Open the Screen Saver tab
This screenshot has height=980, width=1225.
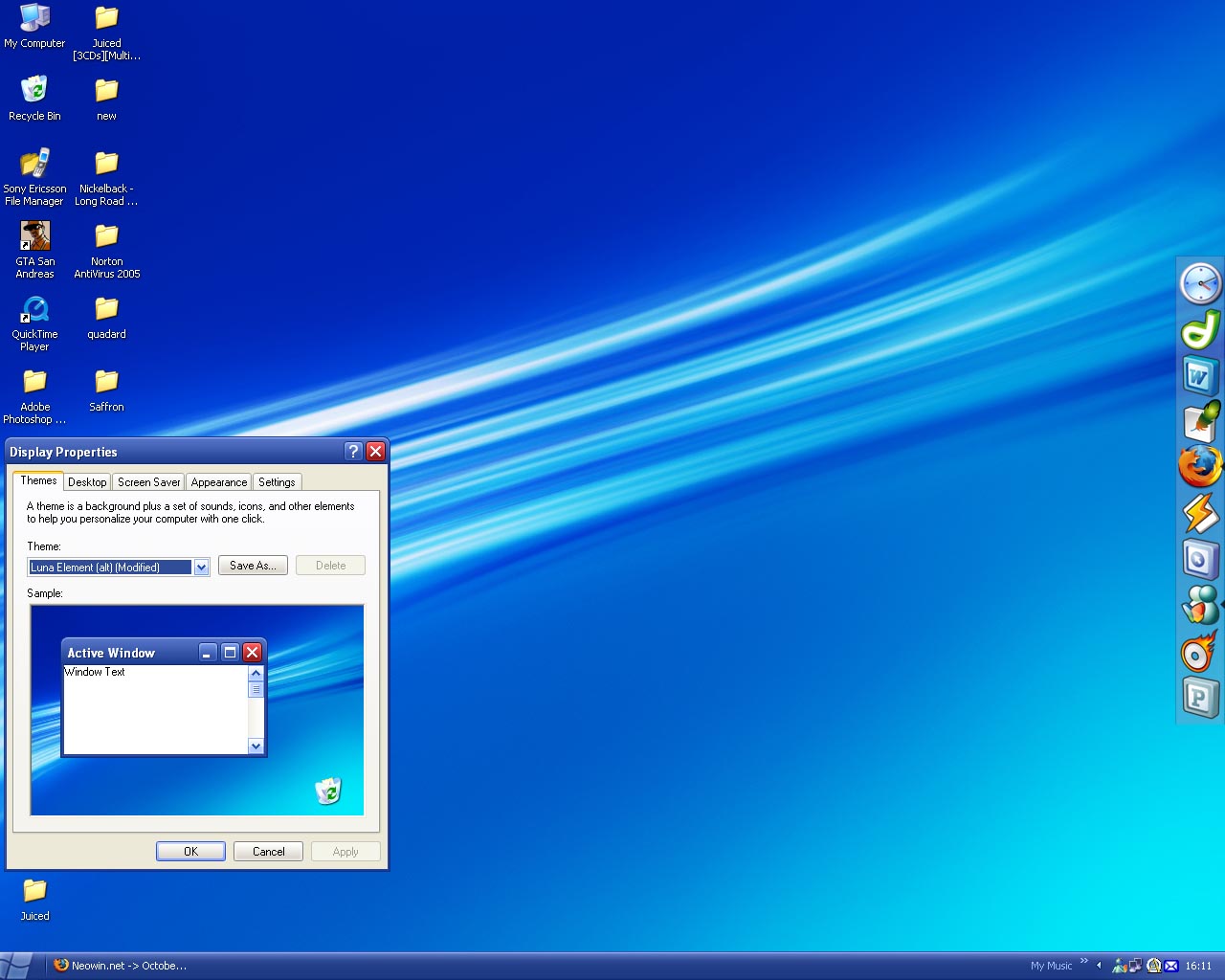pyautogui.click(x=147, y=481)
